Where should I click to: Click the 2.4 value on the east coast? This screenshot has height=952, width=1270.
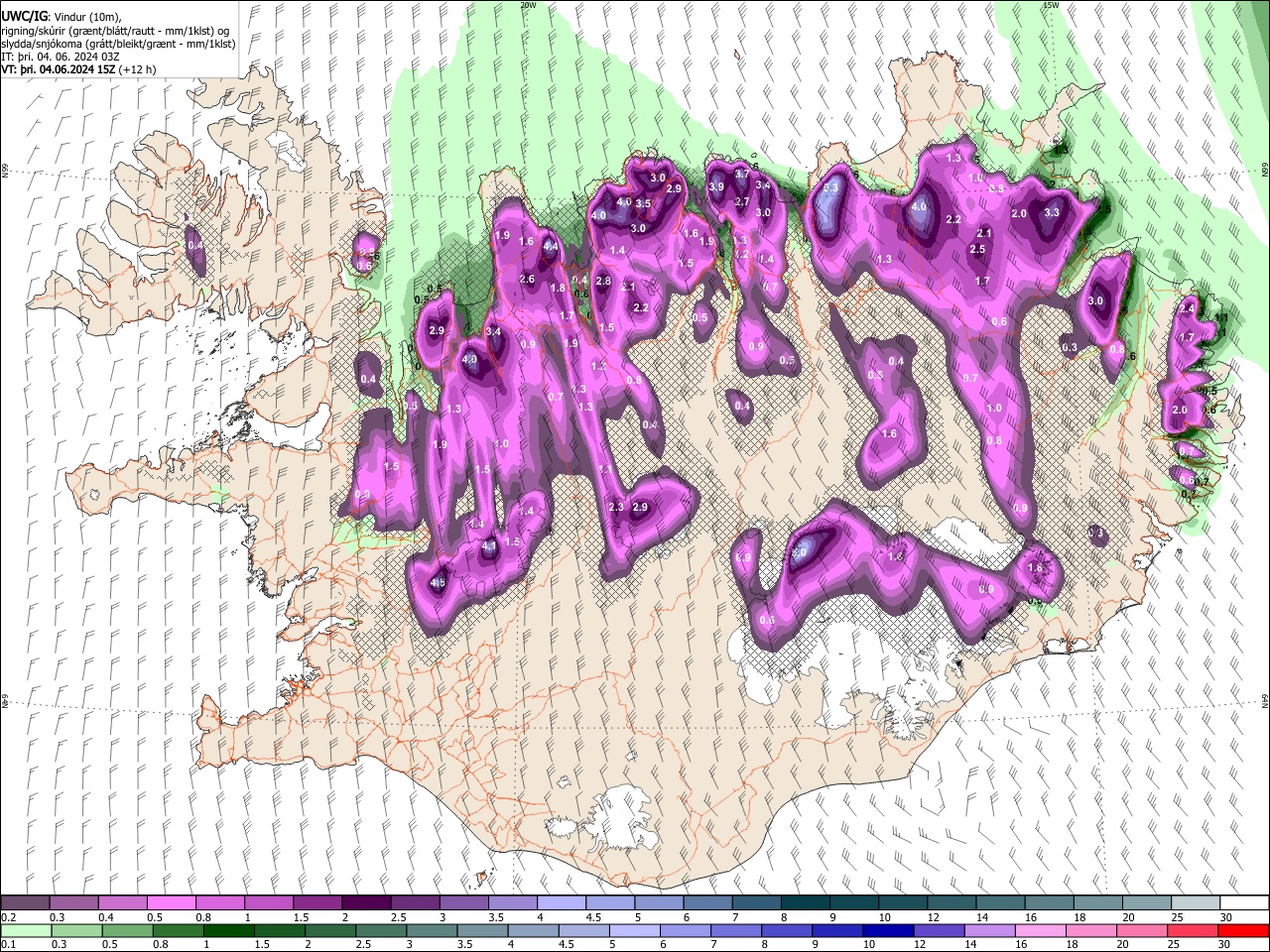coord(1188,309)
